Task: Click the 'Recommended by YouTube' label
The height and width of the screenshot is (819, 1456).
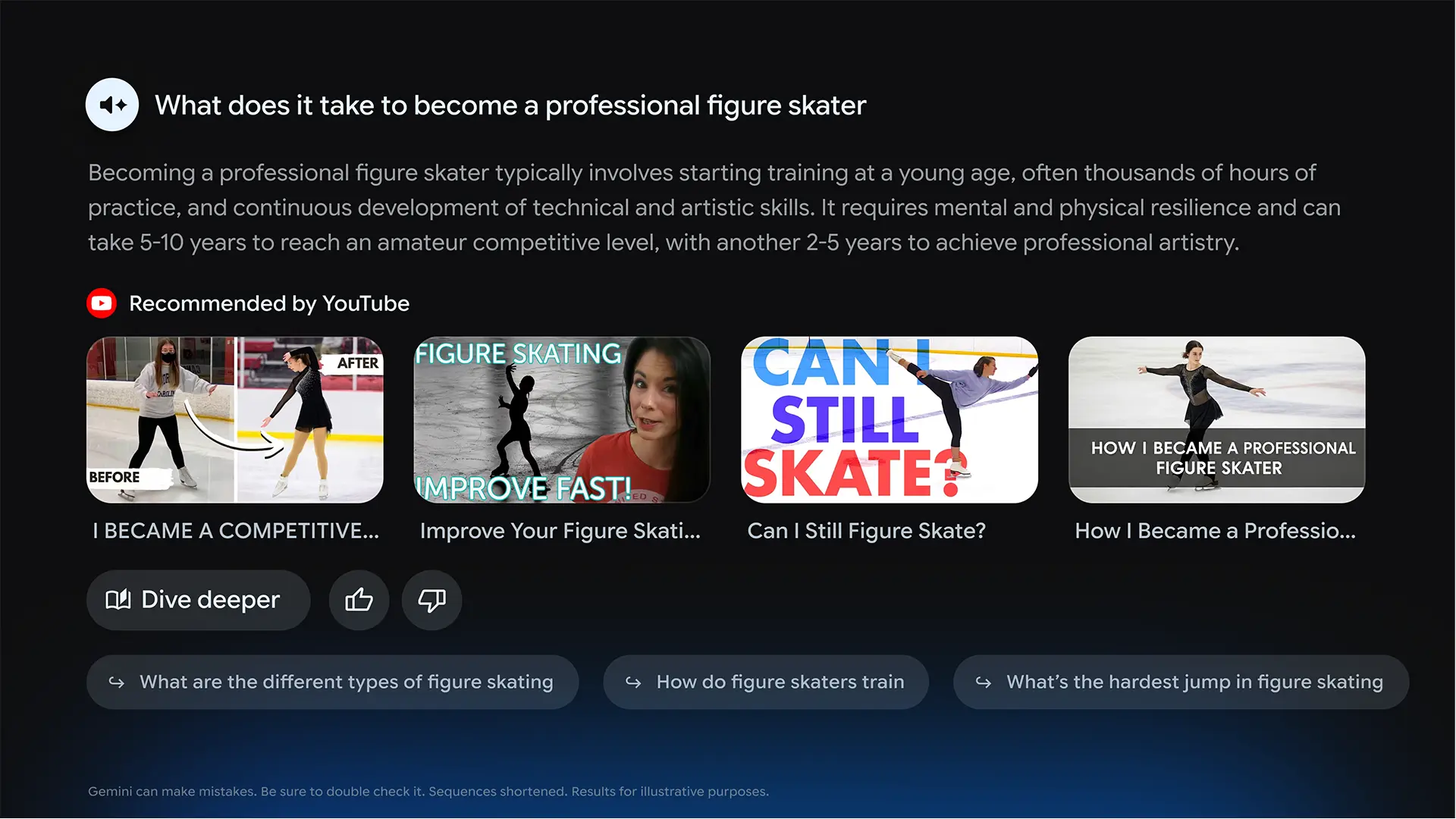Action: [x=269, y=303]
